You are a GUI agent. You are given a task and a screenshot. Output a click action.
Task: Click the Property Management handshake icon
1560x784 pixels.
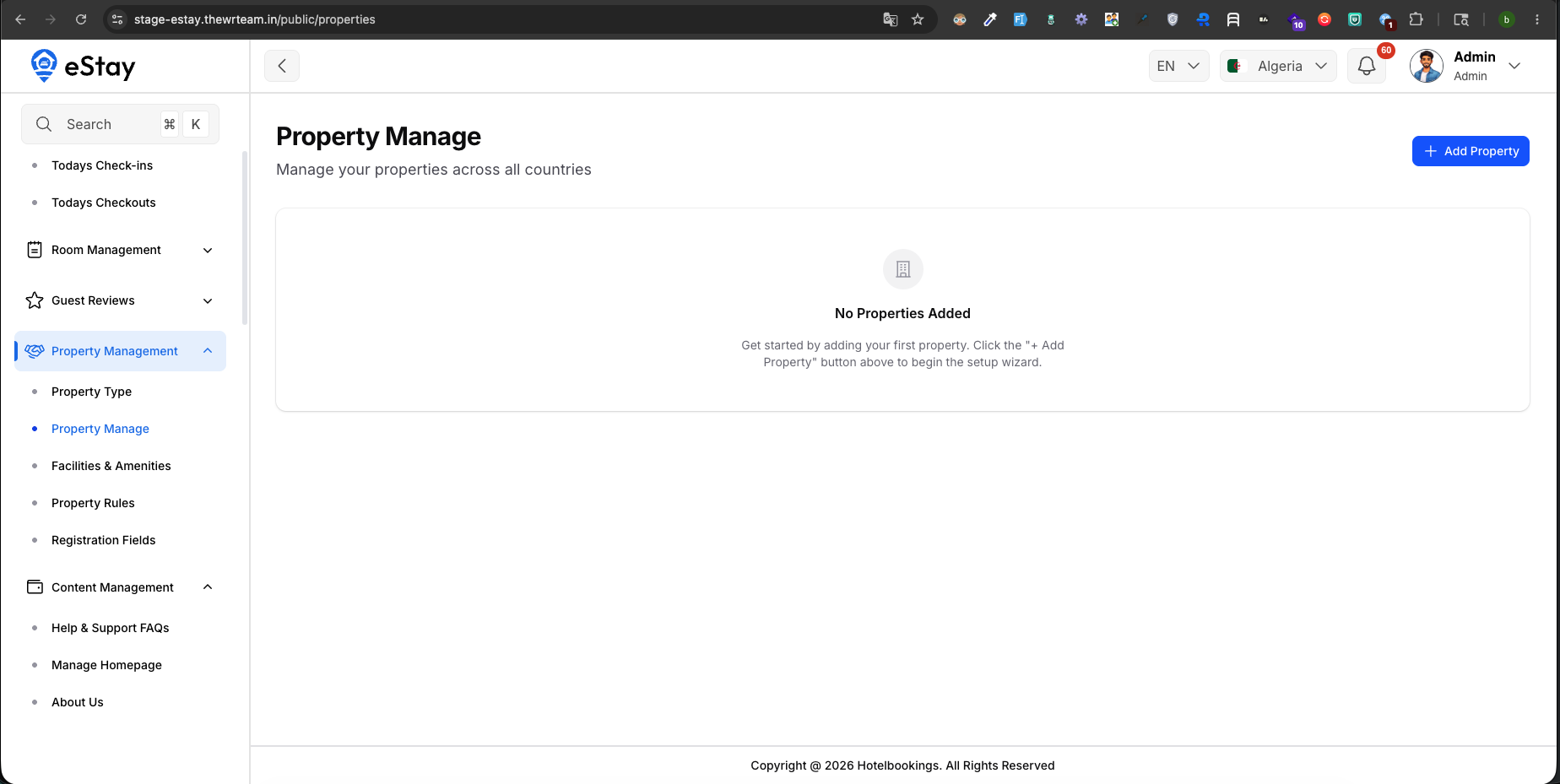coord(35,351)
